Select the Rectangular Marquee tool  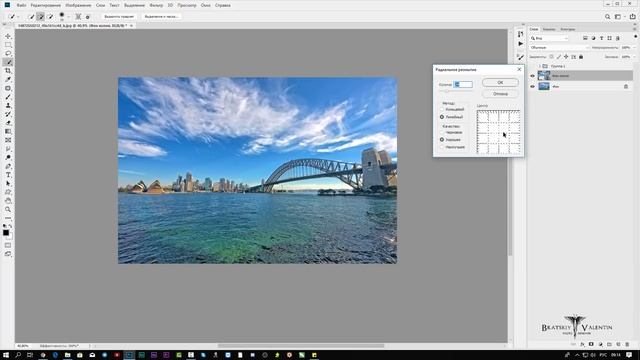pos(8,45)
